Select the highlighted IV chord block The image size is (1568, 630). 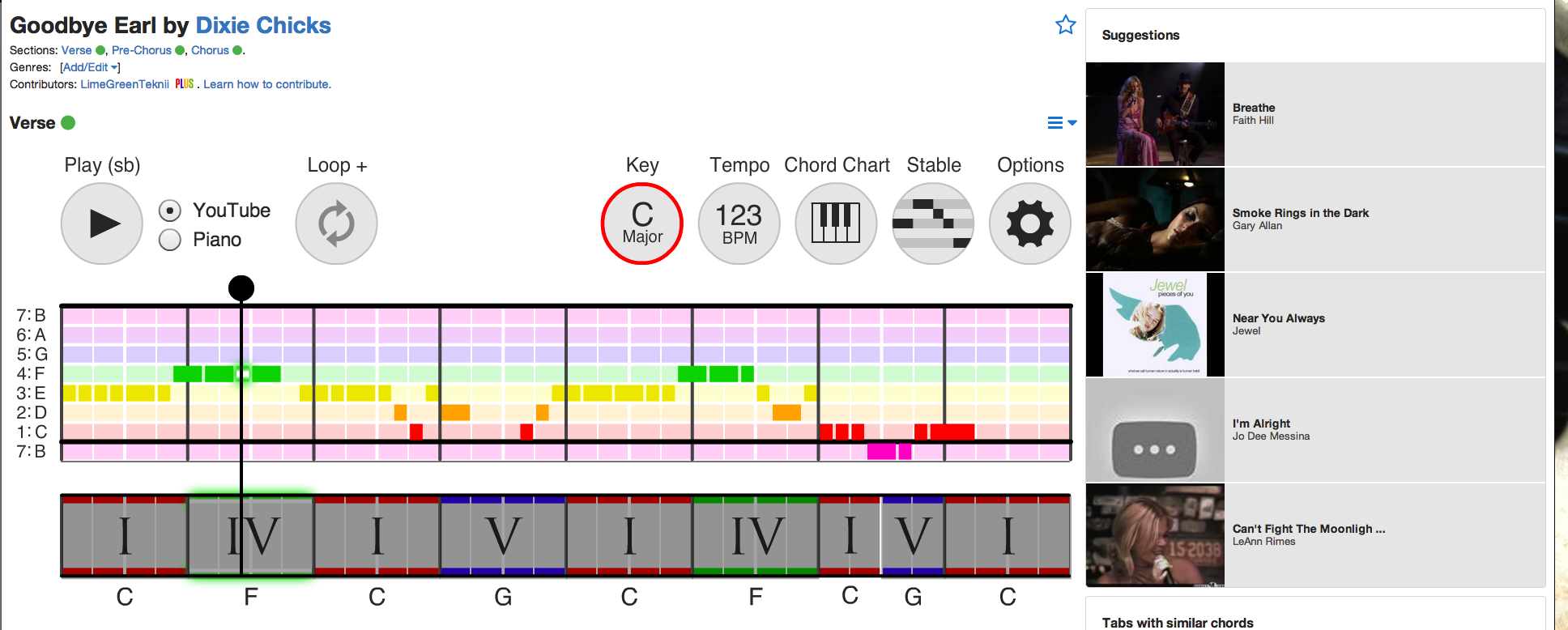coord(251,535)
